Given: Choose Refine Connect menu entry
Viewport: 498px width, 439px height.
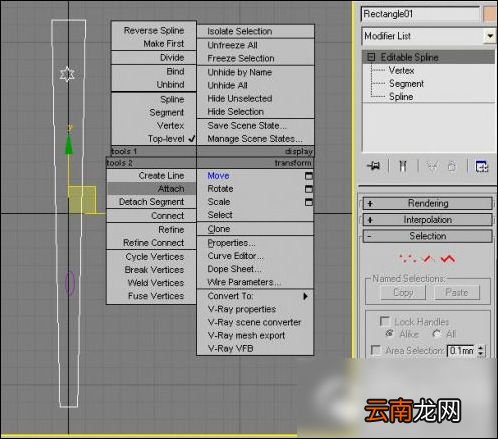Looking at the screenshot, I should pos(151,243).
